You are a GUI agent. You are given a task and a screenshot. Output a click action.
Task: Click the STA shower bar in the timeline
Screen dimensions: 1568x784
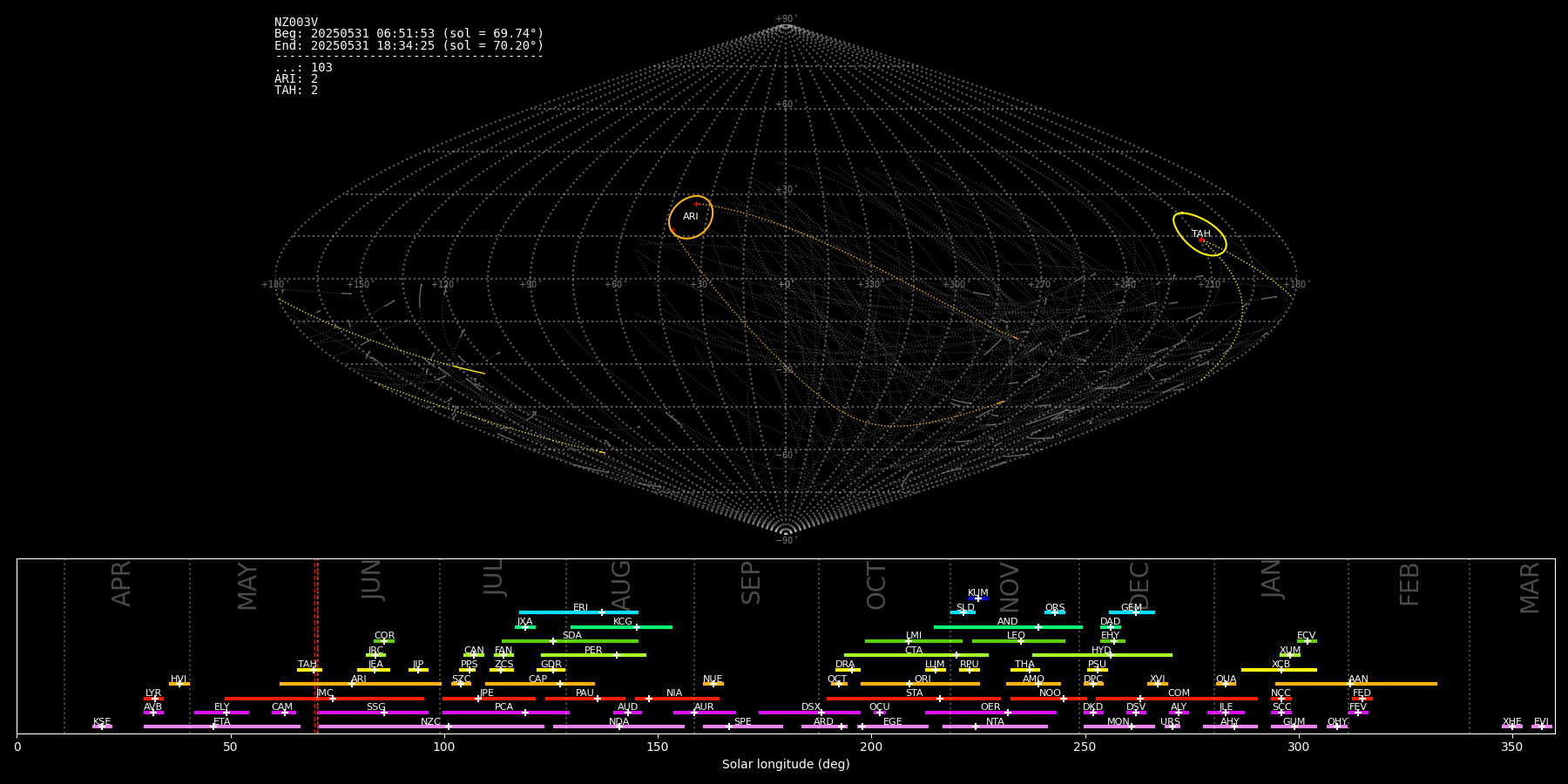(914, 698)
